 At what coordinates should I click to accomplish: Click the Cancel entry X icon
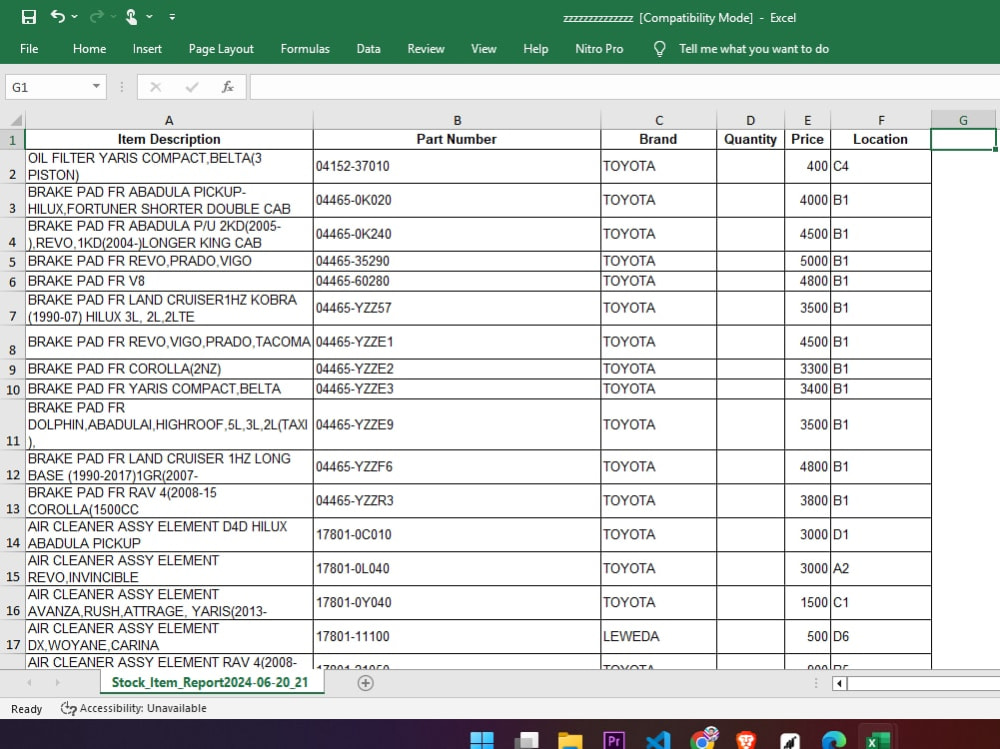click(156, 87)
